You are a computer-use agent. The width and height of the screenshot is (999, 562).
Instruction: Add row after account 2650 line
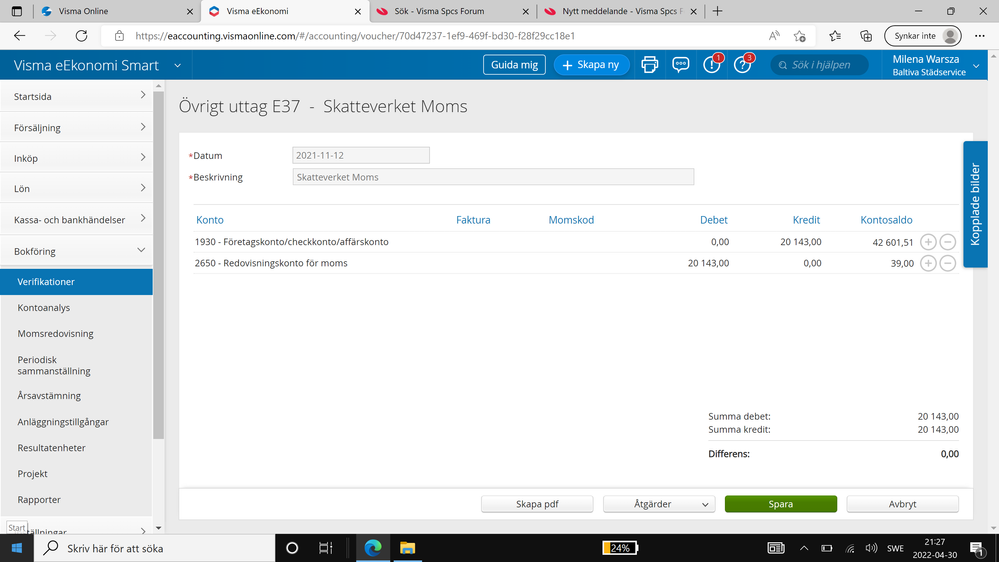coord(928,263)
